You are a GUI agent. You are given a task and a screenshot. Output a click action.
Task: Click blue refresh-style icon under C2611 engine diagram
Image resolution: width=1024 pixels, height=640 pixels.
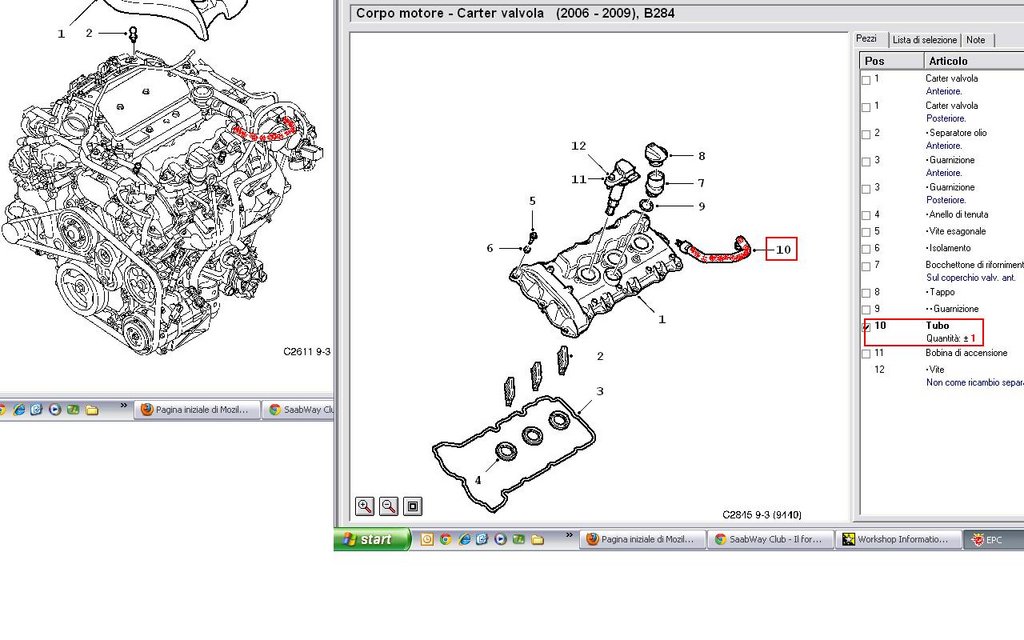pyautogui.click(x=37, y=409)
